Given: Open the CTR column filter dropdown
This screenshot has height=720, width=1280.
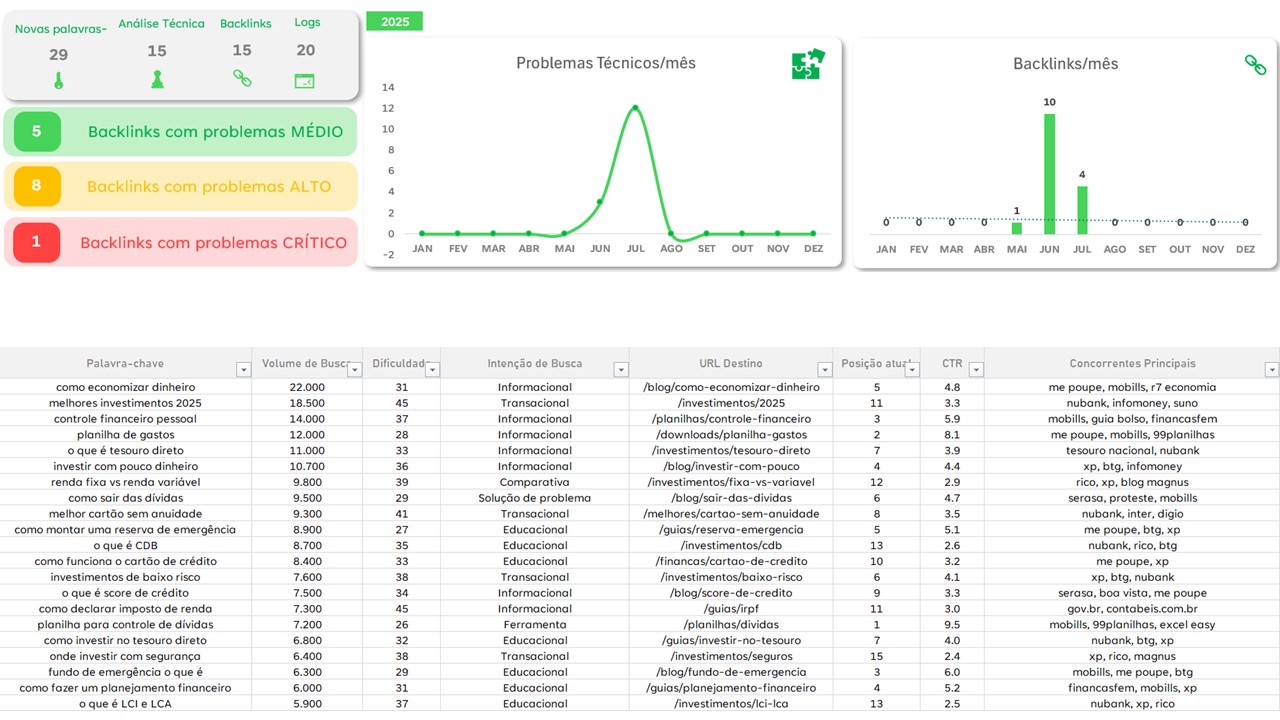Looking at the screenshot, I should click(x=976, y=370).
